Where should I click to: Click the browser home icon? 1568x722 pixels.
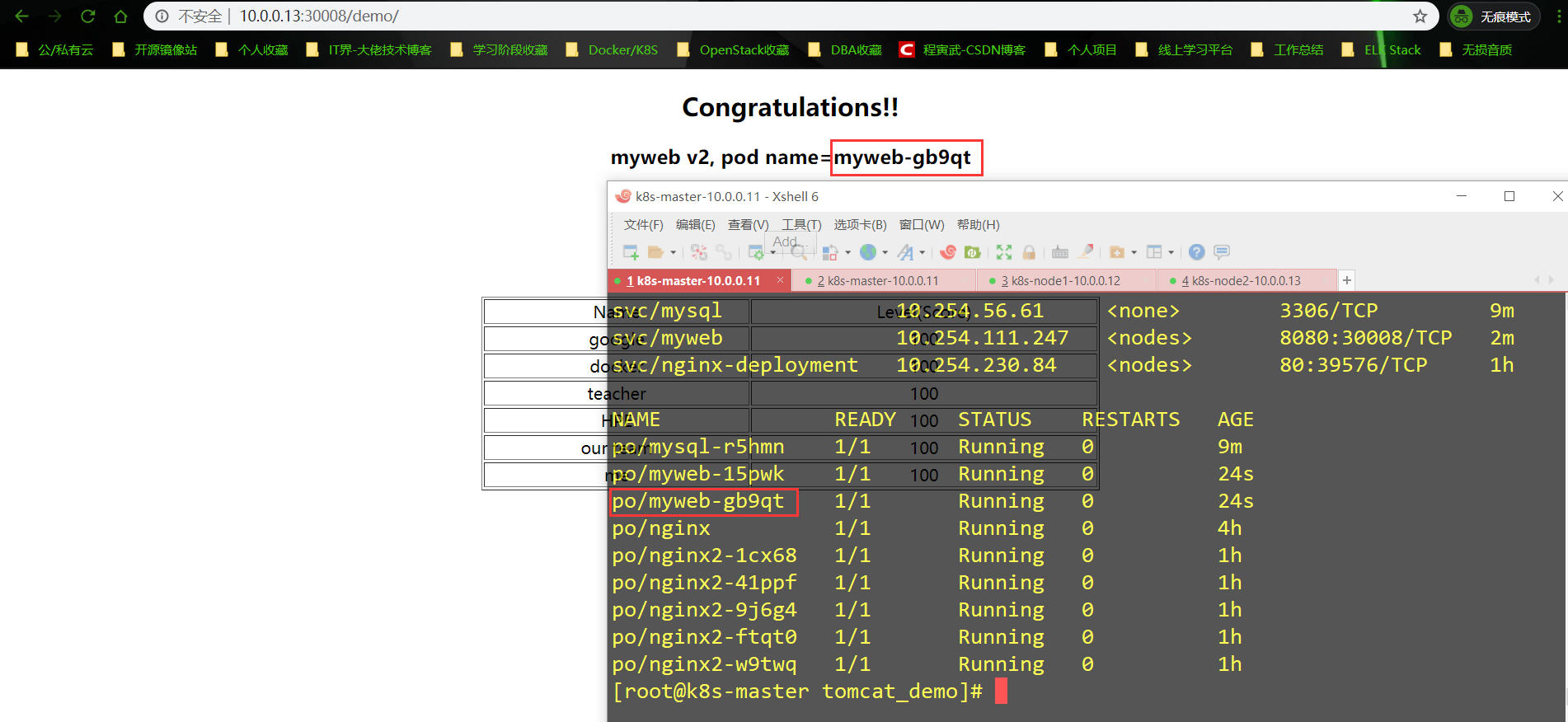tap(120, 16)
